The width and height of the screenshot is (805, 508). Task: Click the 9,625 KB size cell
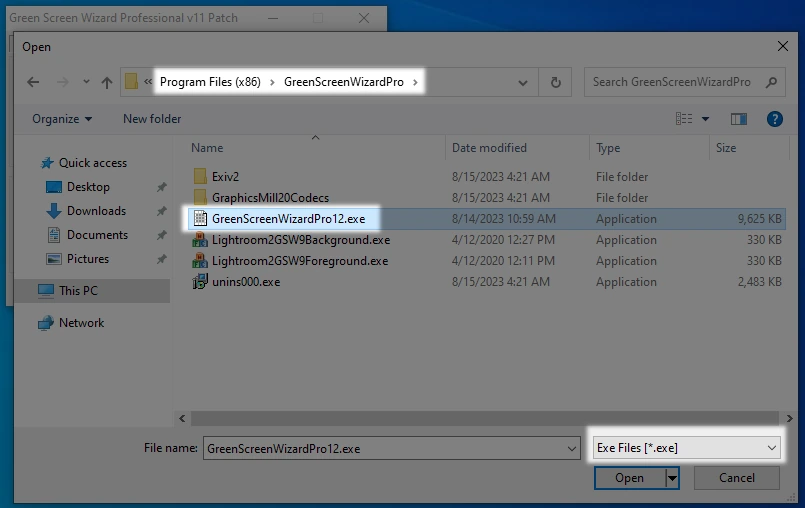(759, 219)
